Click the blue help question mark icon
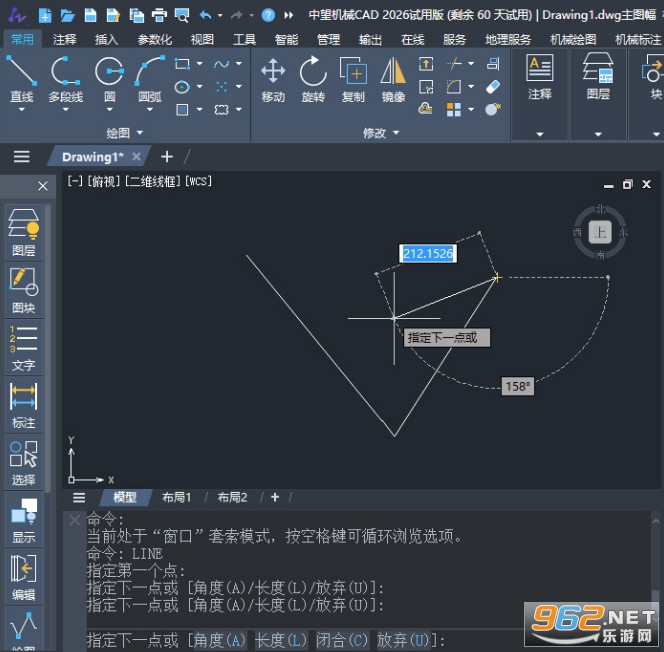The height and width of the screenshot is (652, 664). click(x=268, y=16)
